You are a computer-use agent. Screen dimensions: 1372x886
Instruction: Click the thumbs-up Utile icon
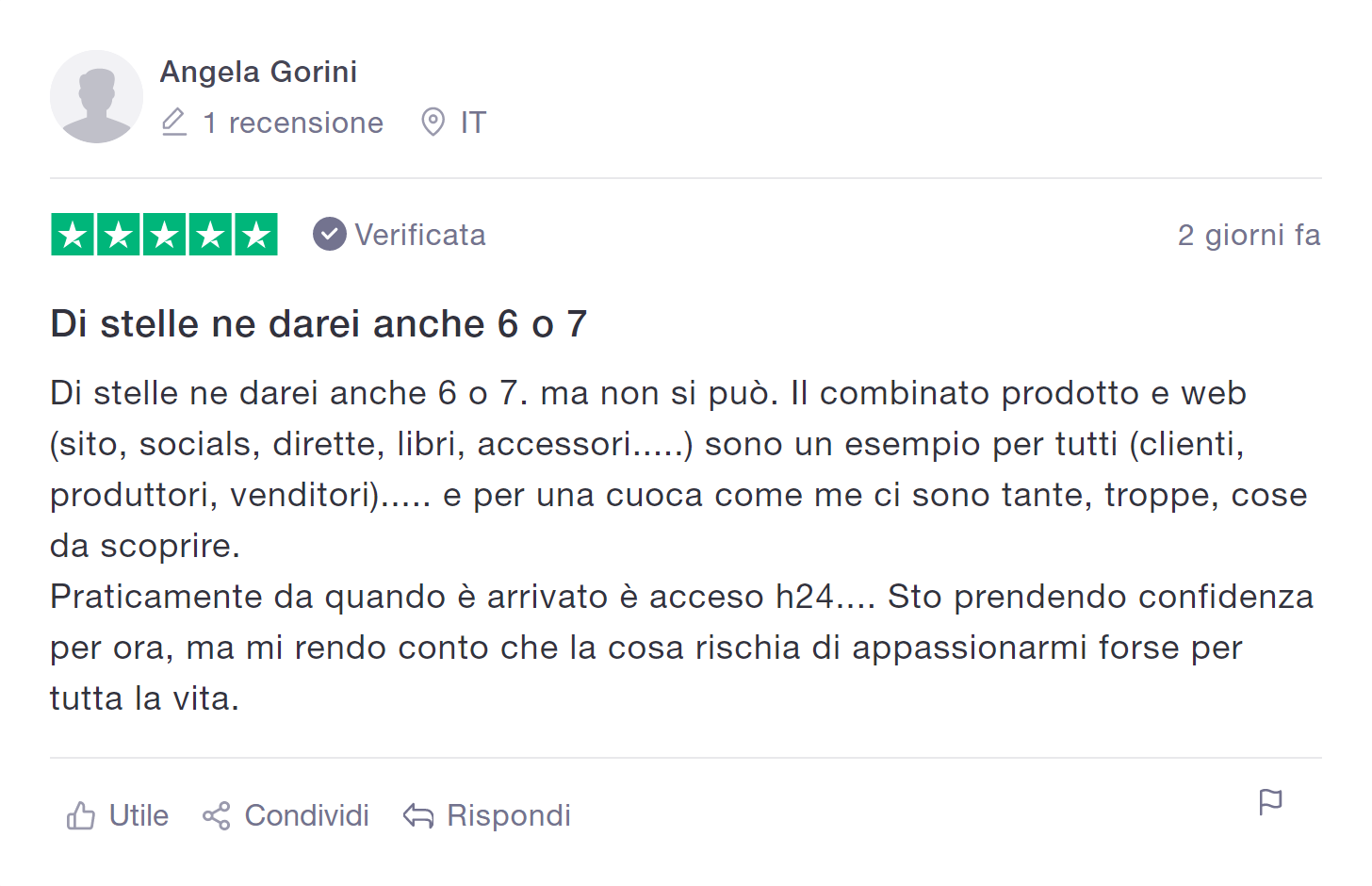[81, 815]
